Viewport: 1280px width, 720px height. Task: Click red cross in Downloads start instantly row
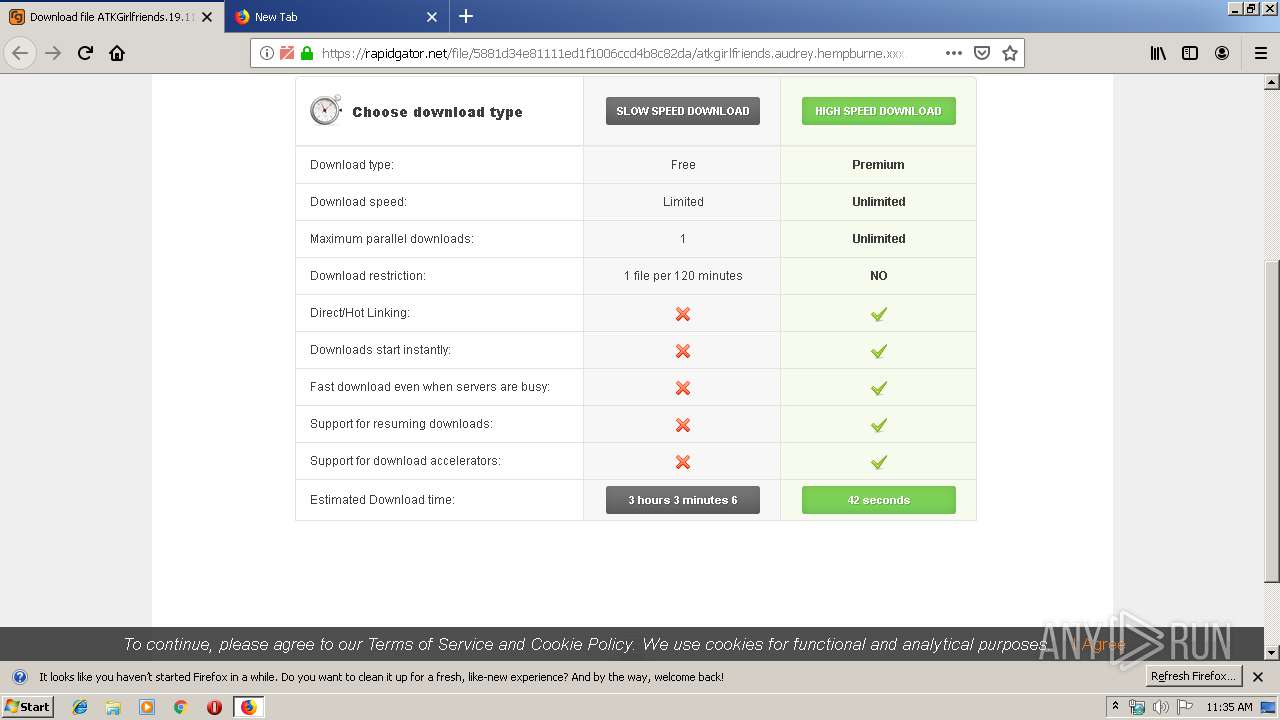683,351
